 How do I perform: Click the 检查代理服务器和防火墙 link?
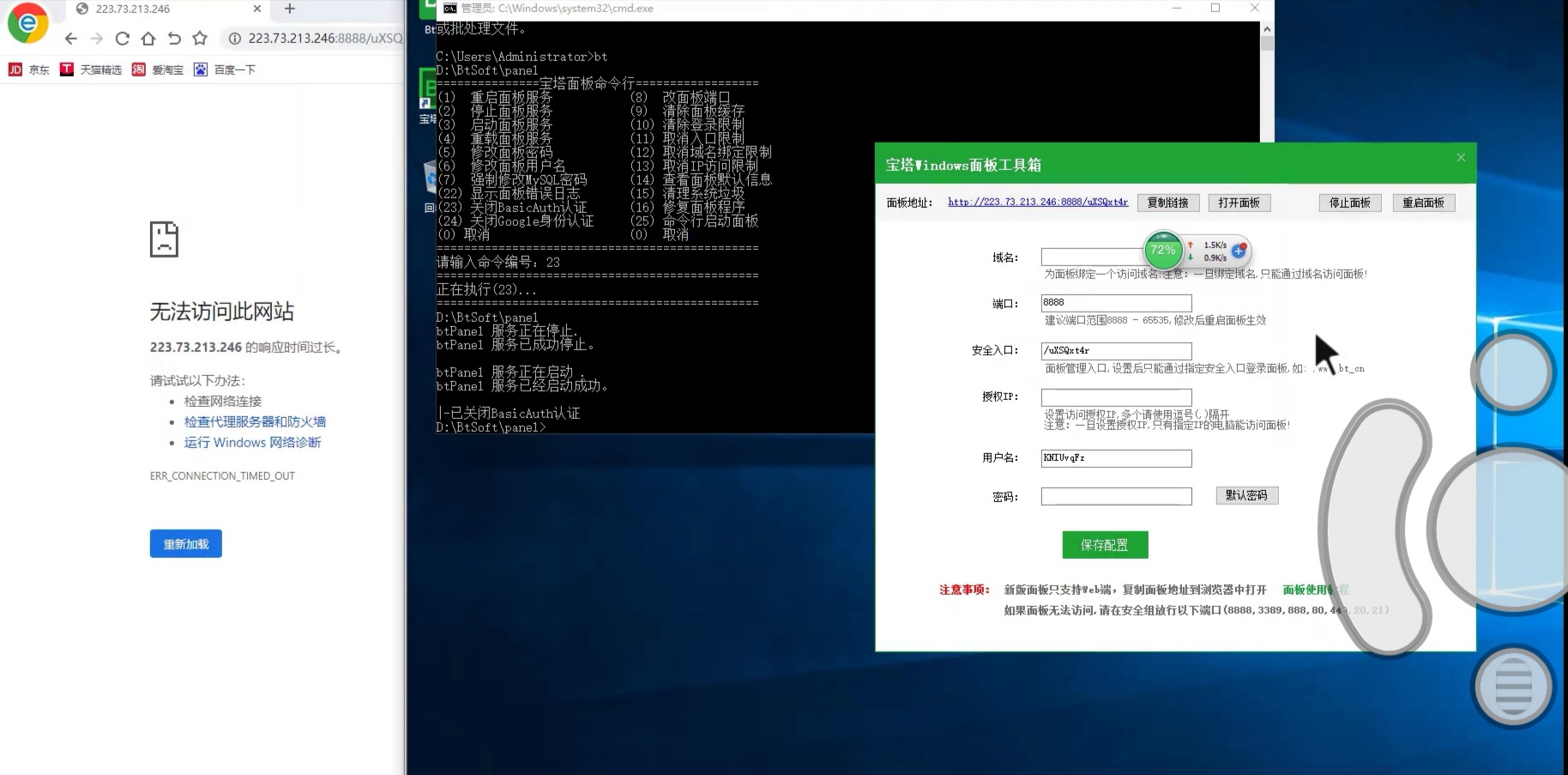pos(255,421)
